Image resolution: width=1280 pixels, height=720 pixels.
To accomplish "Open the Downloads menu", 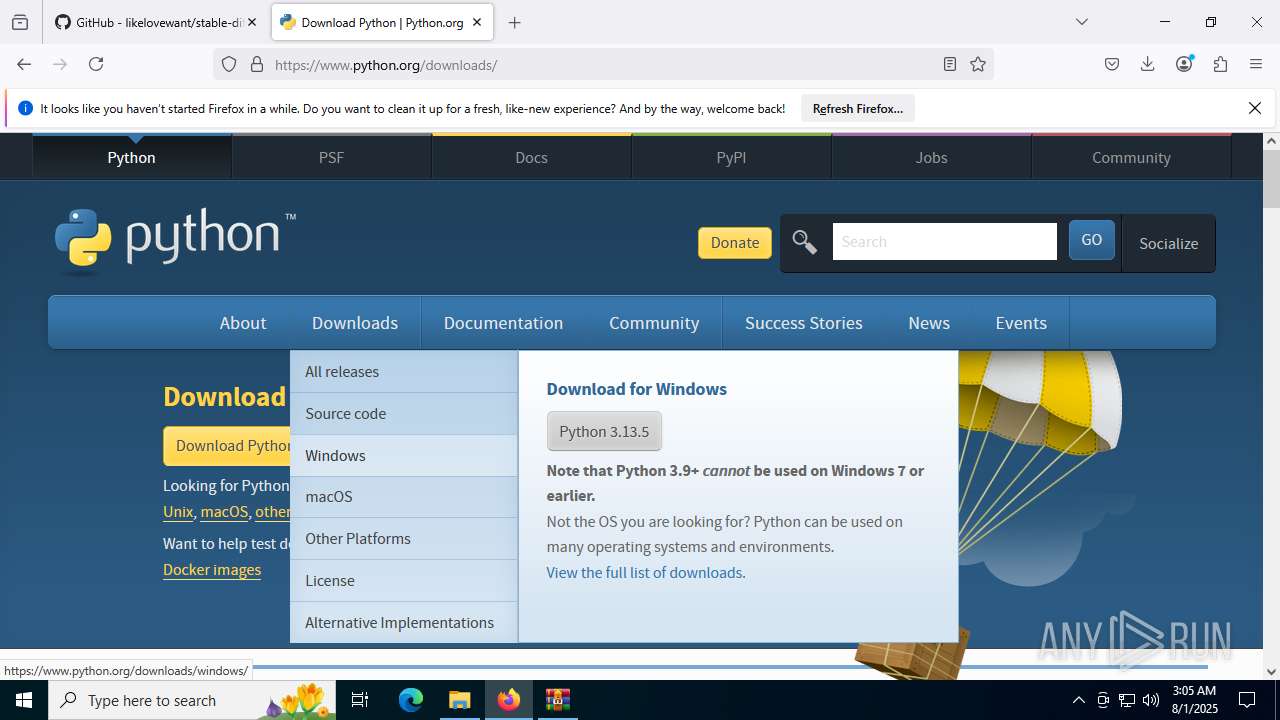I will (x=355, y=323).
